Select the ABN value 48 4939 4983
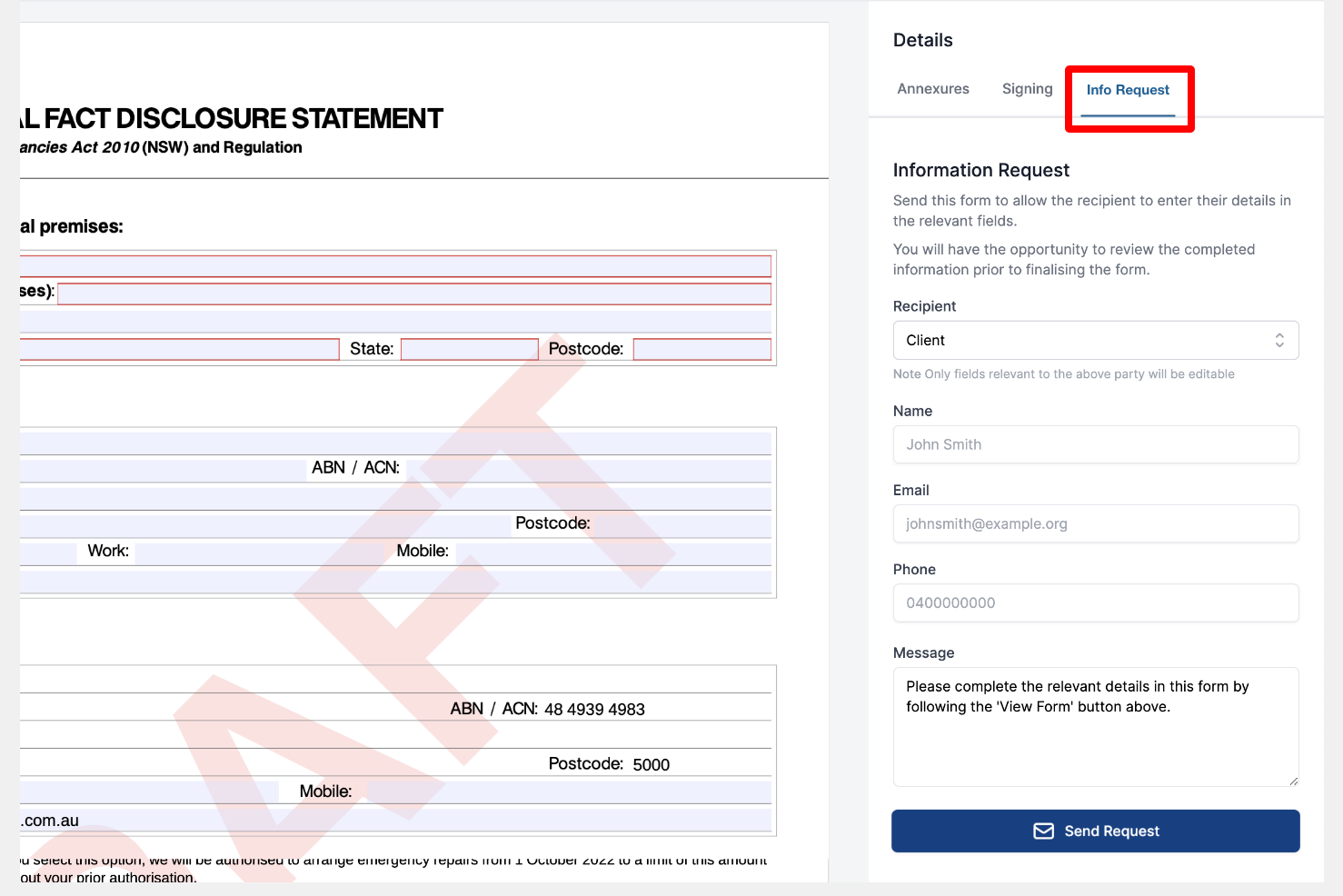1343x896 pixels. (x=594, y=710)
